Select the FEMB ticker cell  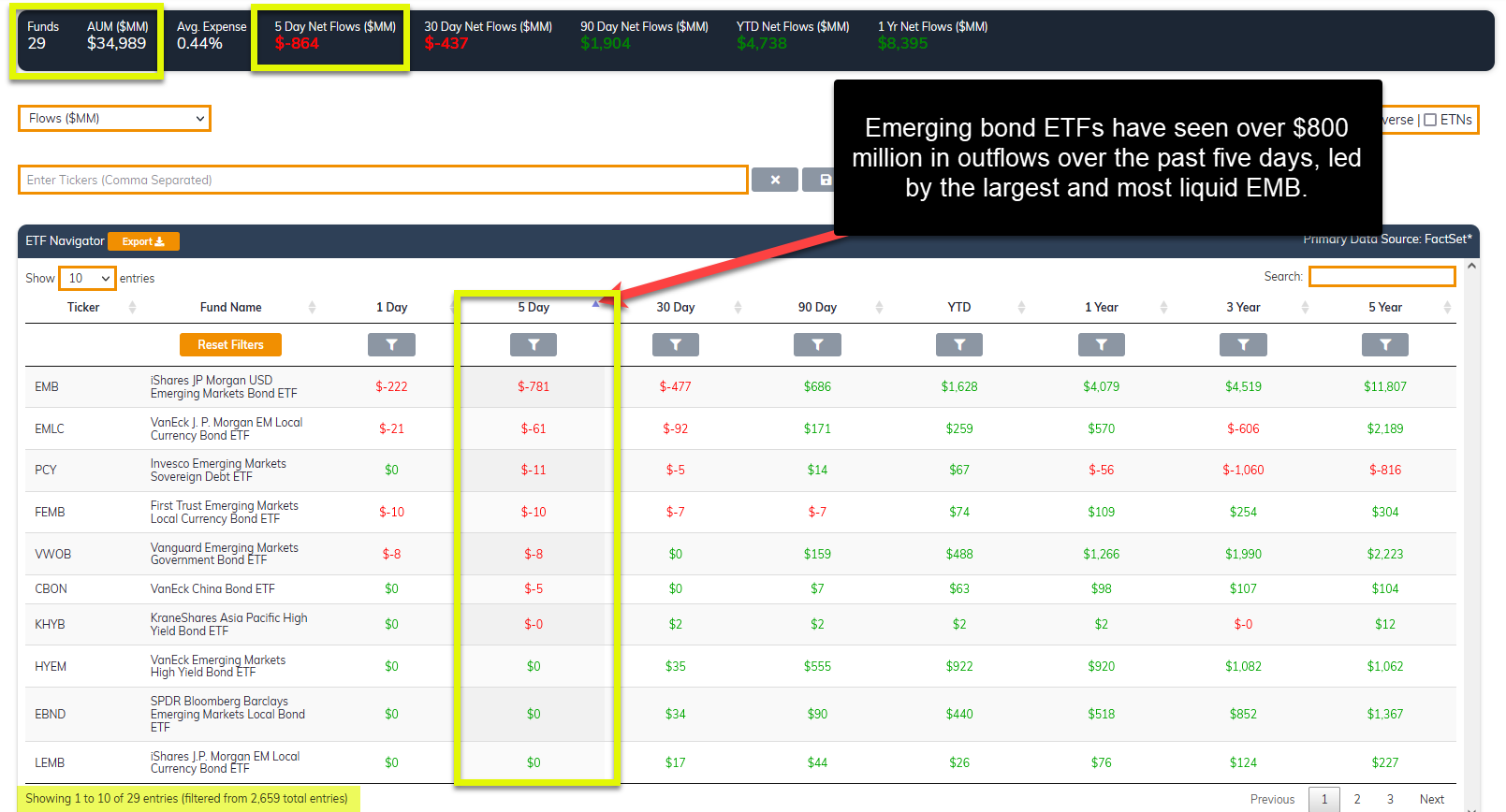tap(50, 512)
